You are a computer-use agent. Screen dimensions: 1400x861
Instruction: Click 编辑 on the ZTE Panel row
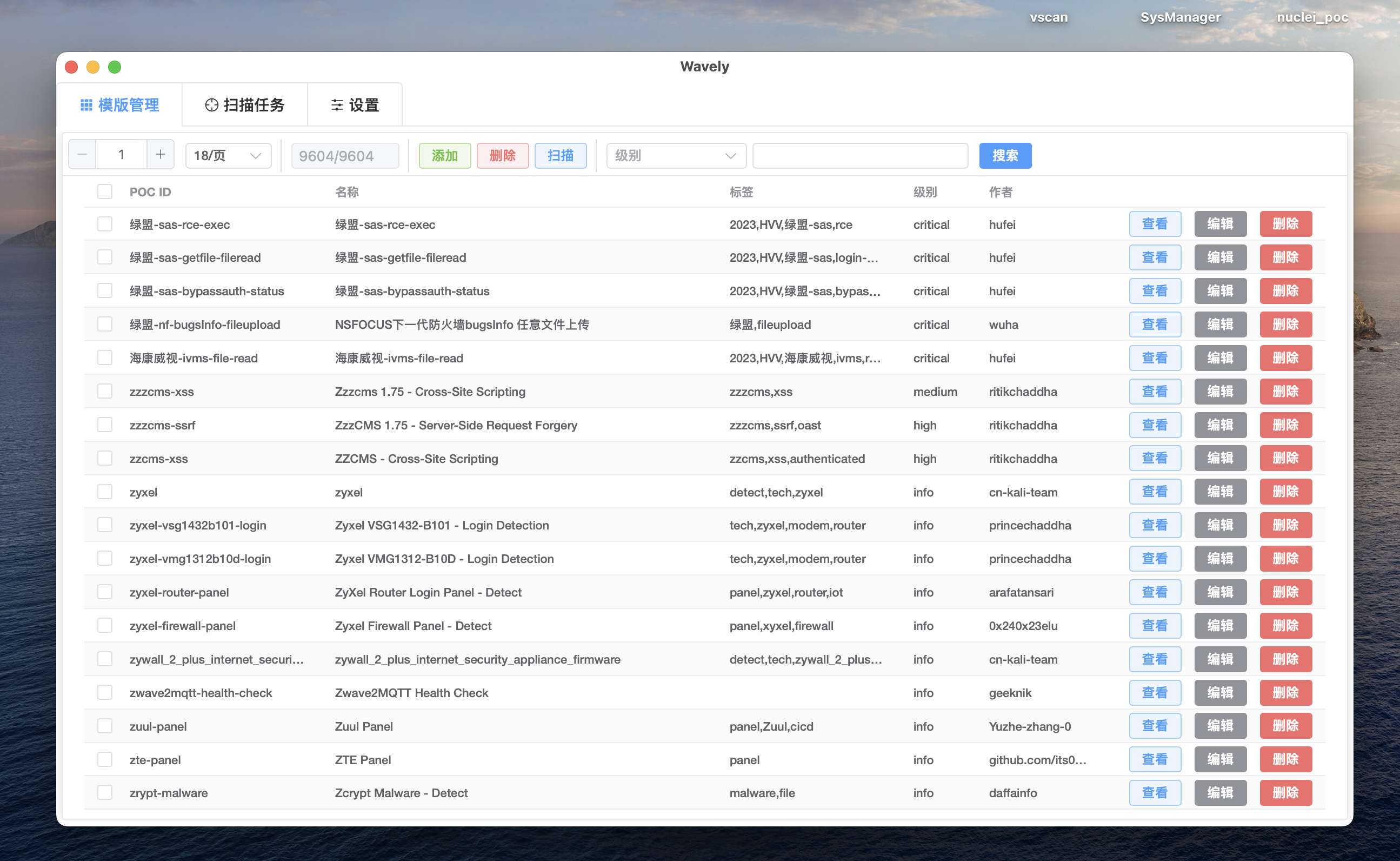coord(1220,759)
